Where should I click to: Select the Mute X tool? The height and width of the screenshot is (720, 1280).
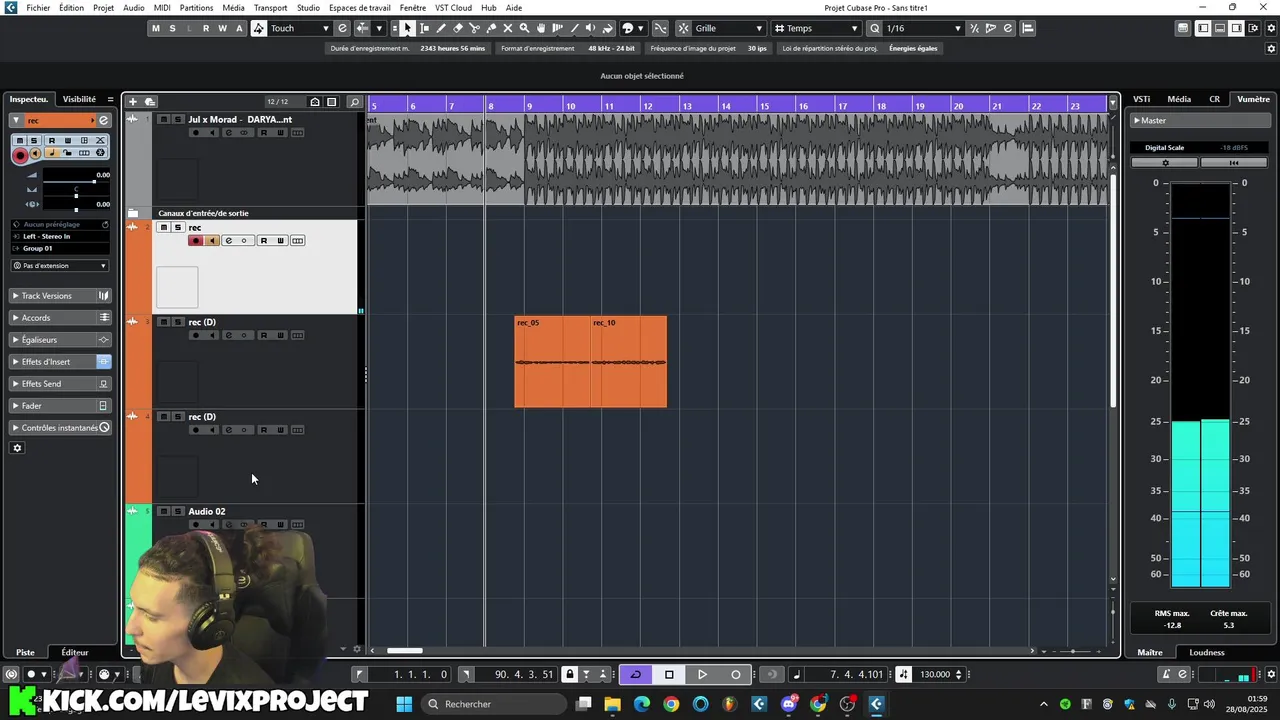pyautogui.click(x=507, y=28)
